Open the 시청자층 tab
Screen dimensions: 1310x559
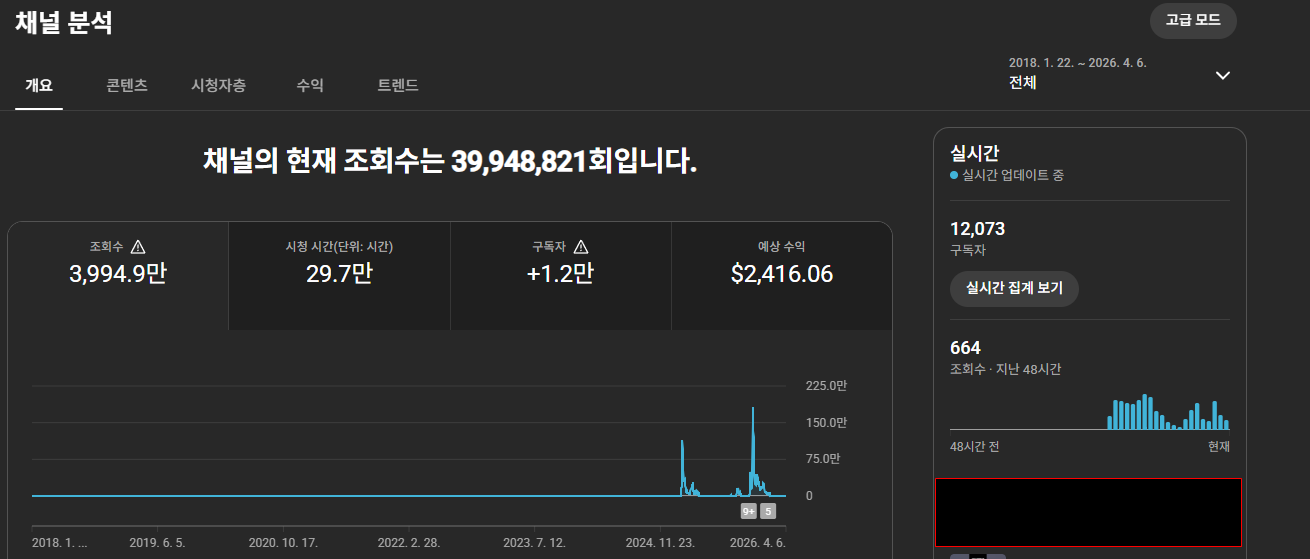coord(218,86)
